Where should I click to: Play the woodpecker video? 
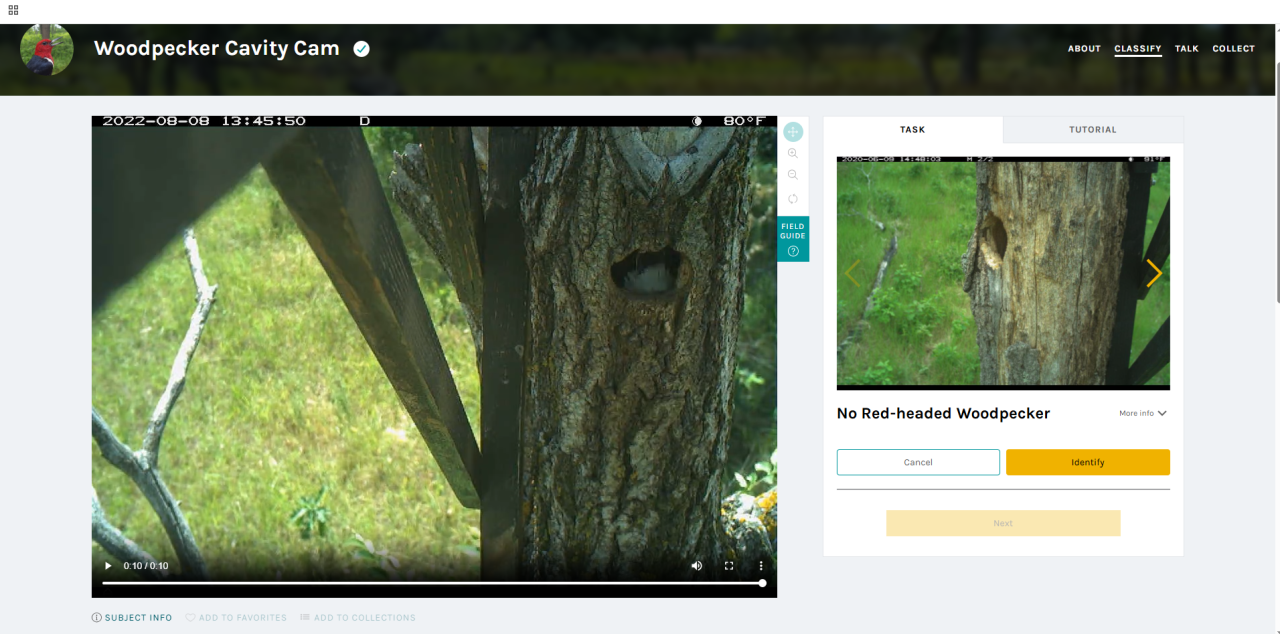(108, 566)
